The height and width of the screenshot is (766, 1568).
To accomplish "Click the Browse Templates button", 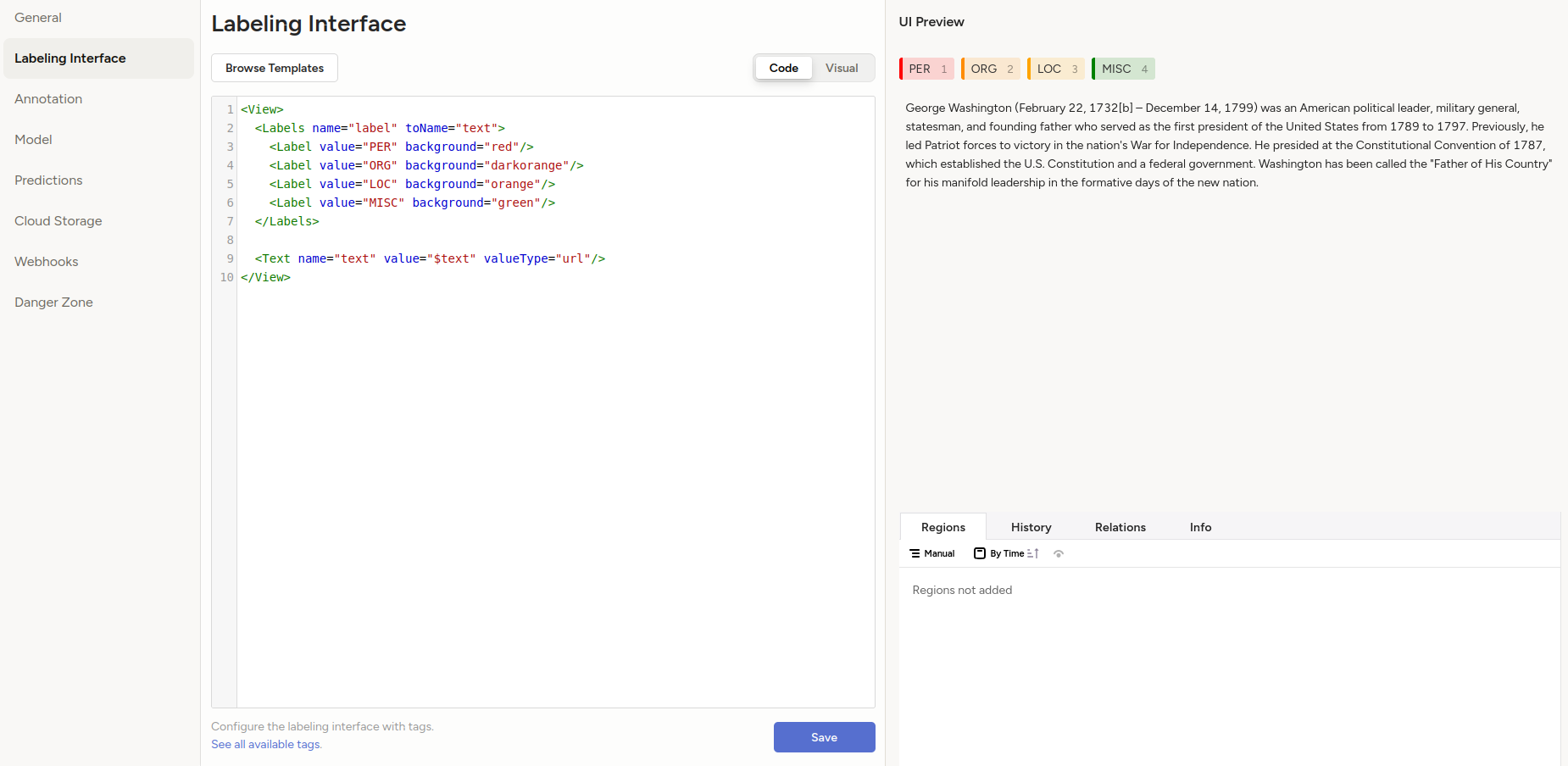I will pyautogui.click(x=275, y=68).
